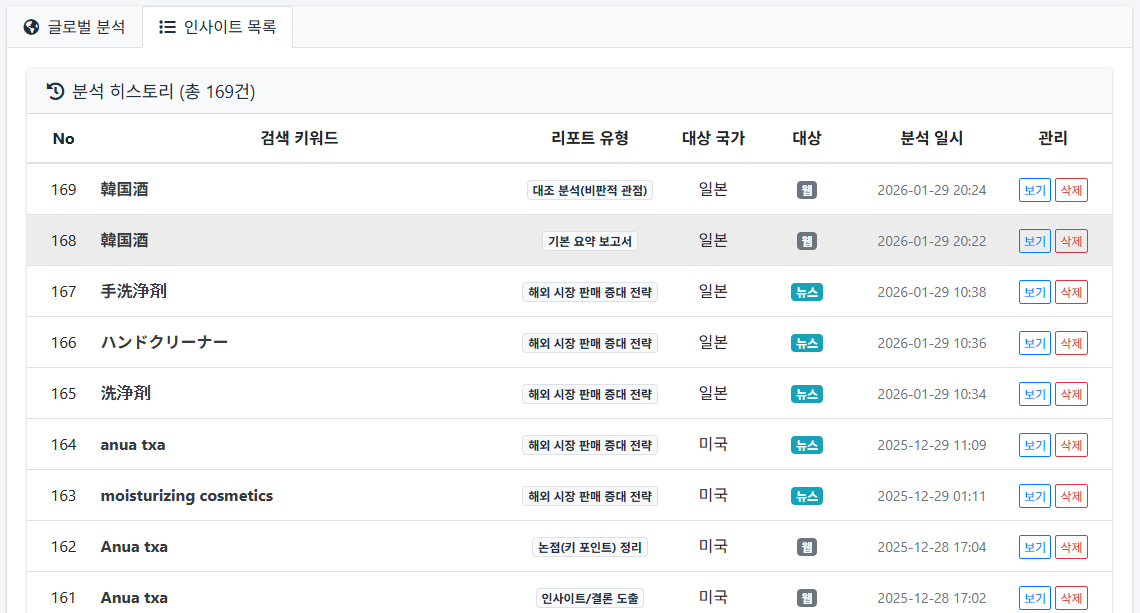Click the 검색 키워드 column header
The height and width of the screenshot is (613, 1140).
pos(299,138)
